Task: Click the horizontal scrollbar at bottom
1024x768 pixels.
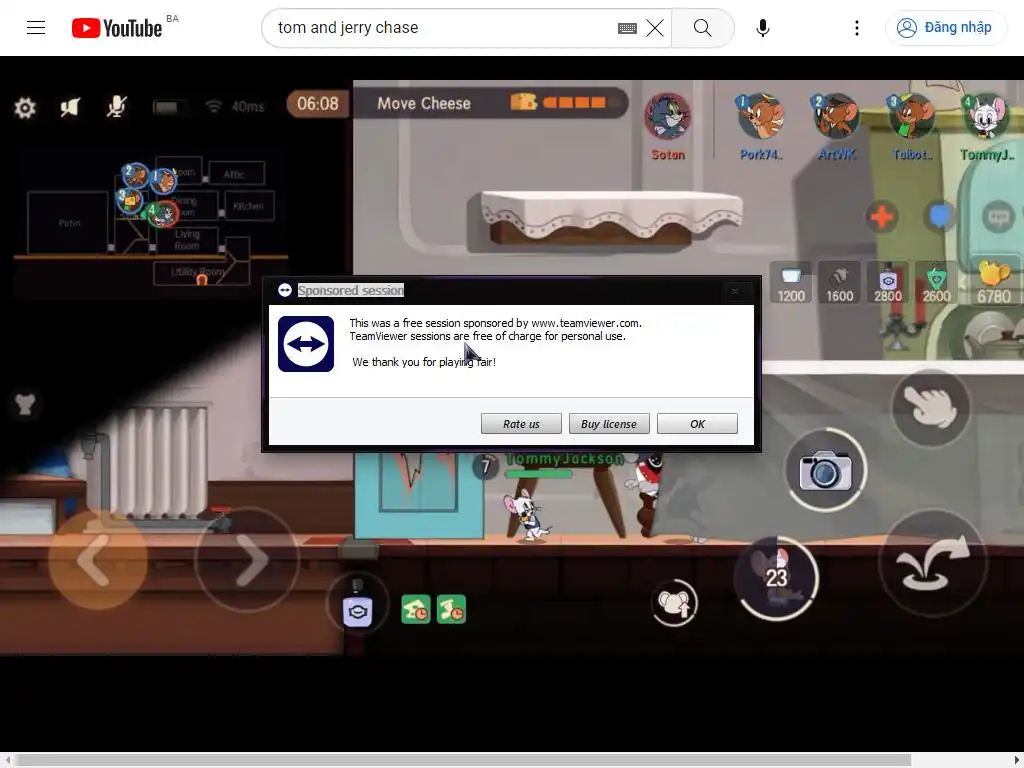Action: (464, 760)
